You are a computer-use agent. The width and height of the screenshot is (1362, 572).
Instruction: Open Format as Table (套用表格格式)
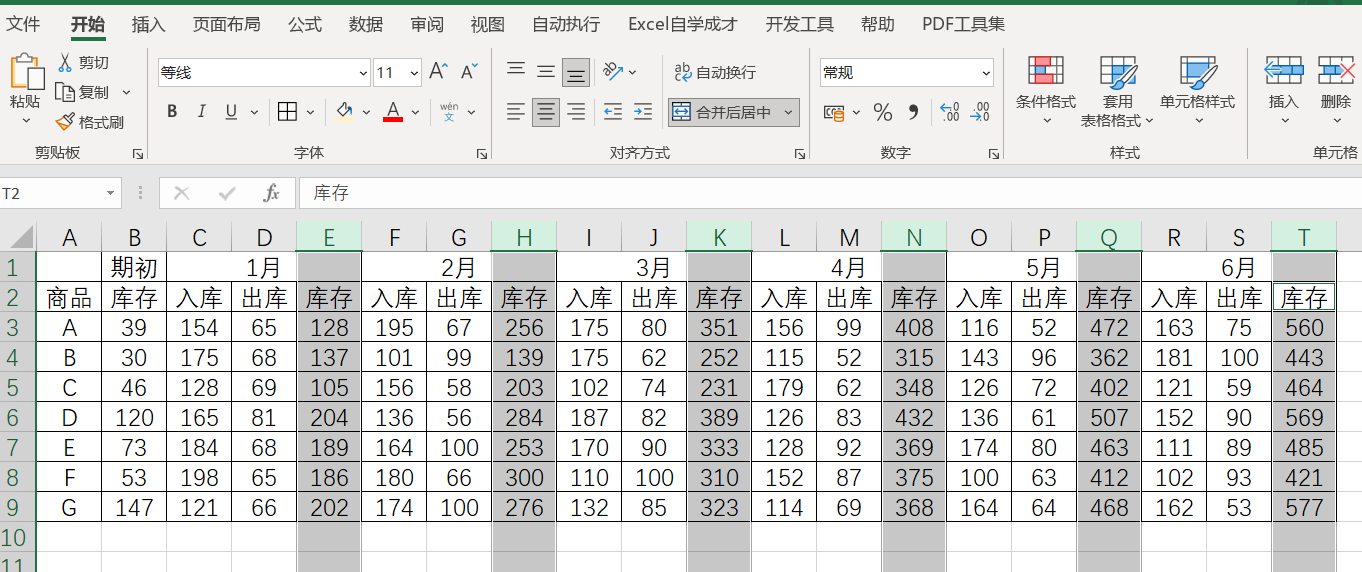(1117, 90)
